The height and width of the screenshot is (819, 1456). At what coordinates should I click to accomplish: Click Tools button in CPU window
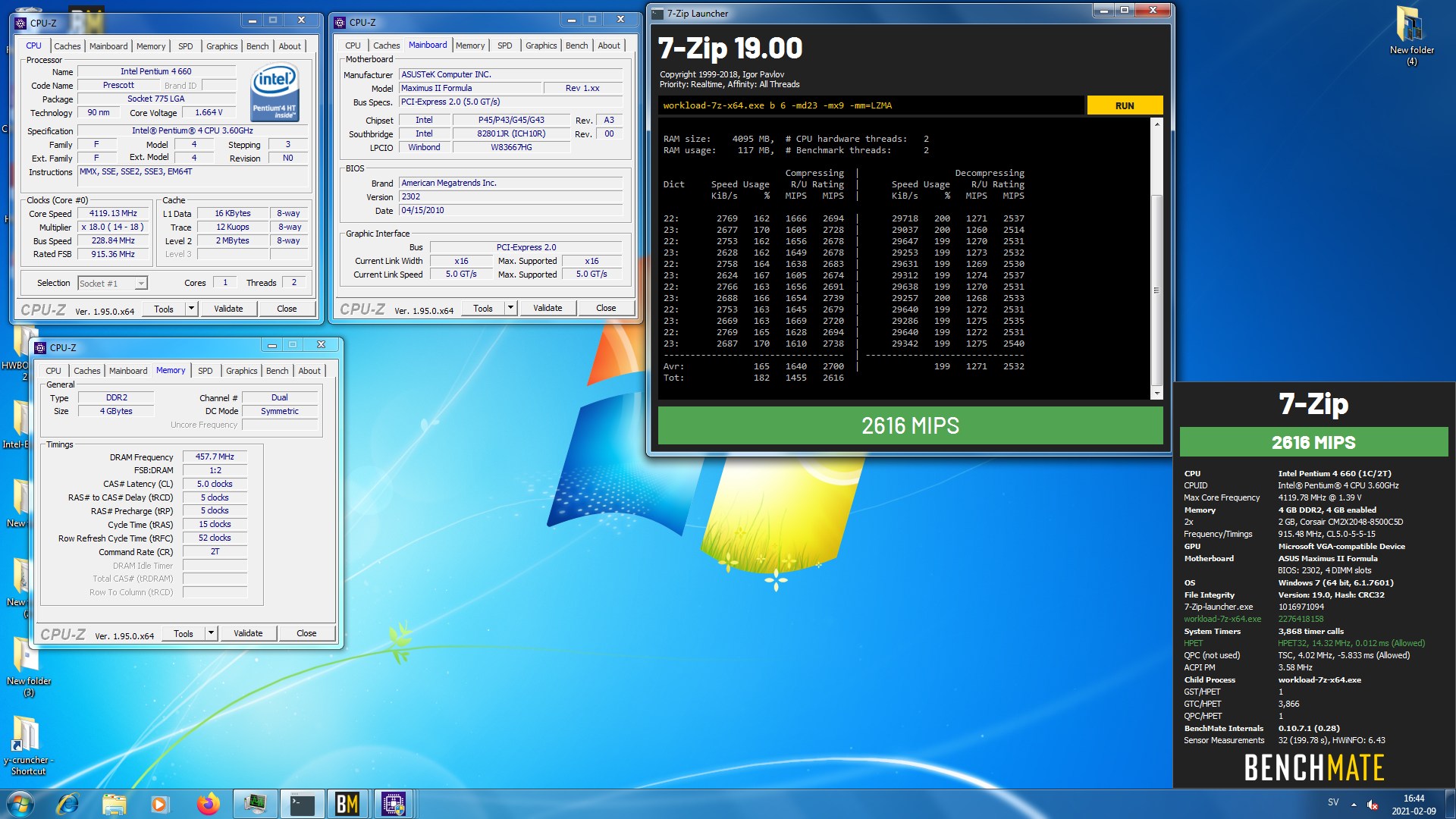[x=164, y=309]
